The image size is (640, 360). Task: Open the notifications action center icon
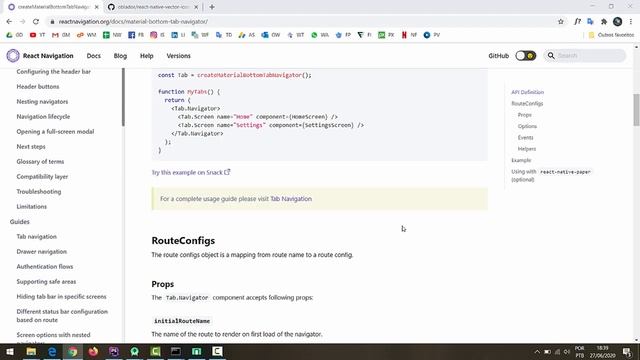click(627, 351)
